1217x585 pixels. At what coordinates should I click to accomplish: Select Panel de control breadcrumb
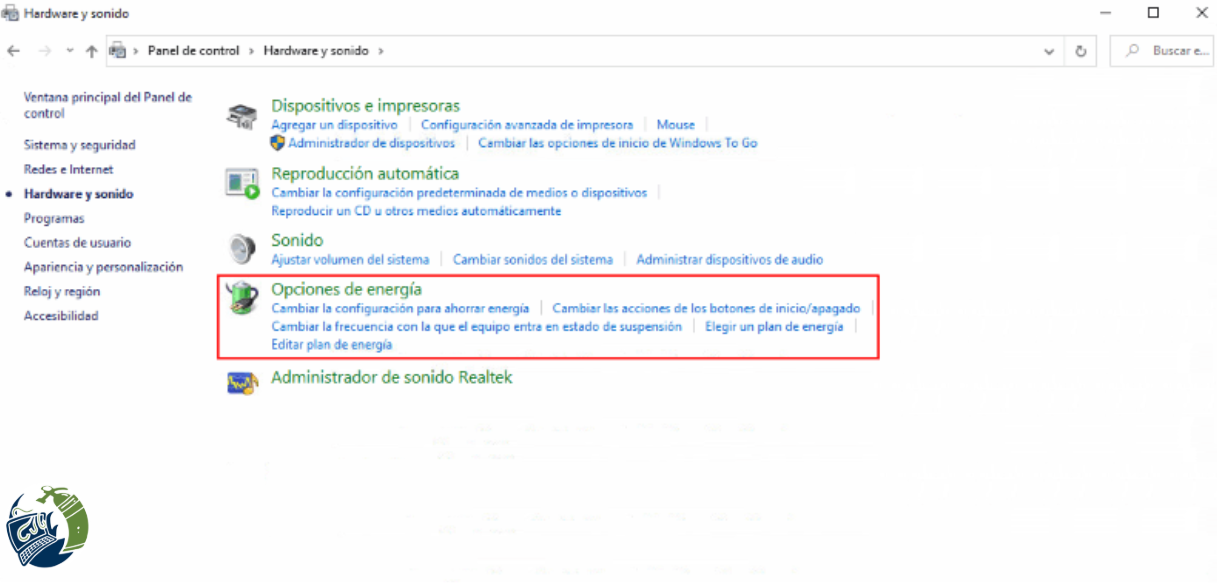tap(193, 51)
